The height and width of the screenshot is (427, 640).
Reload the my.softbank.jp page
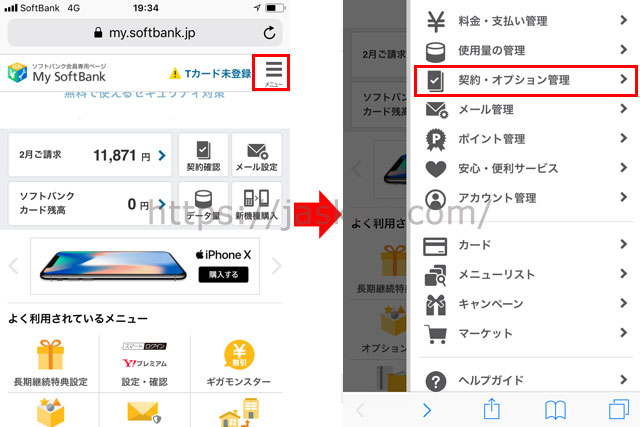(269, 33)
